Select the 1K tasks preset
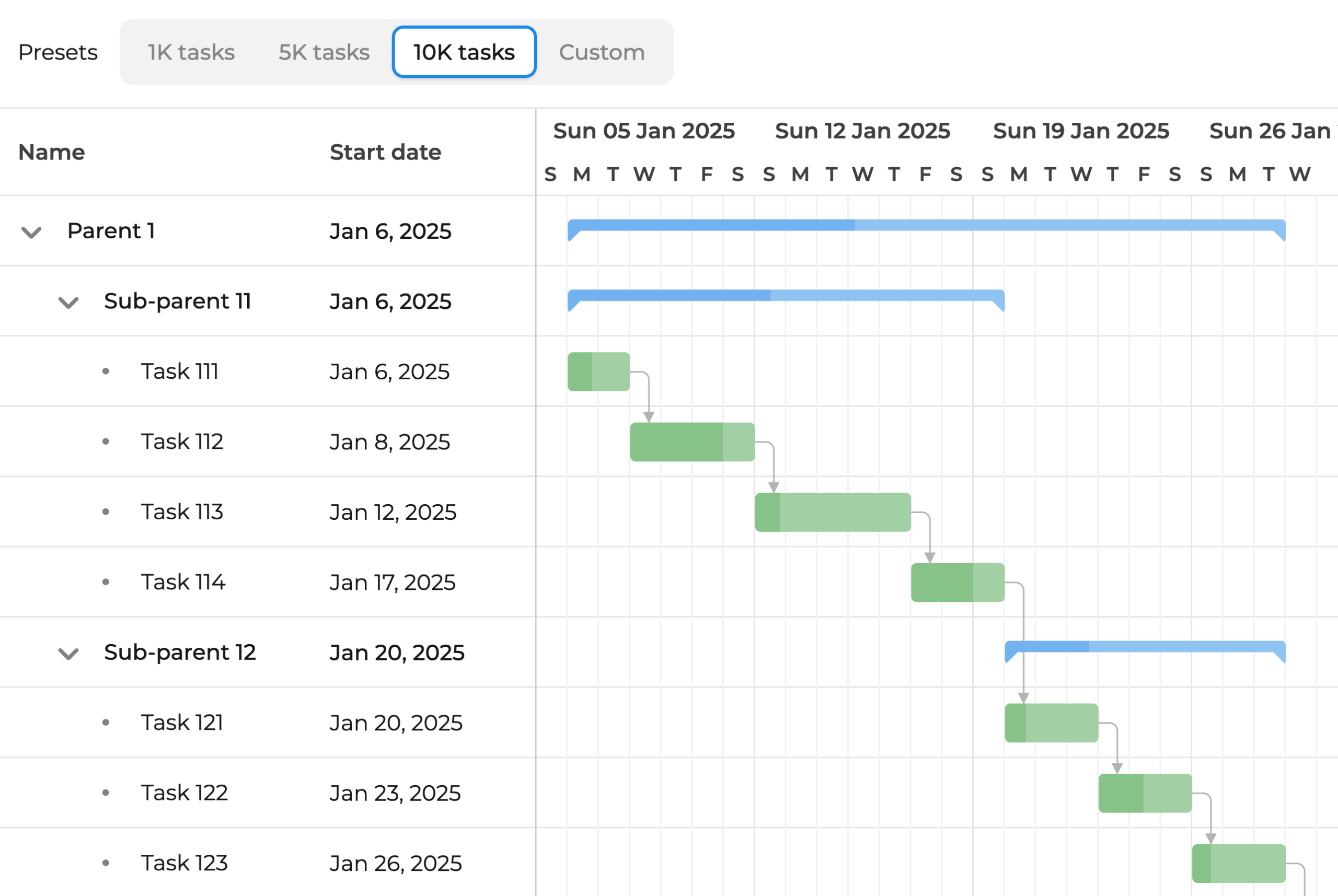Image resolution: width=1338 pixels, height=896 pixels. coord(191,52)
